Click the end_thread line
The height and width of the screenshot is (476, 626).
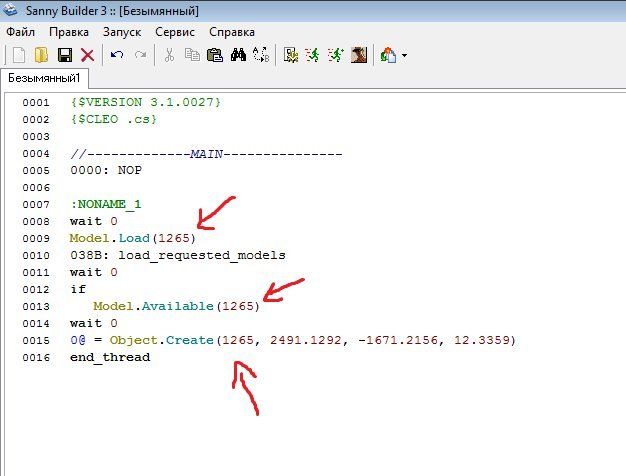(x=110, y=357)
